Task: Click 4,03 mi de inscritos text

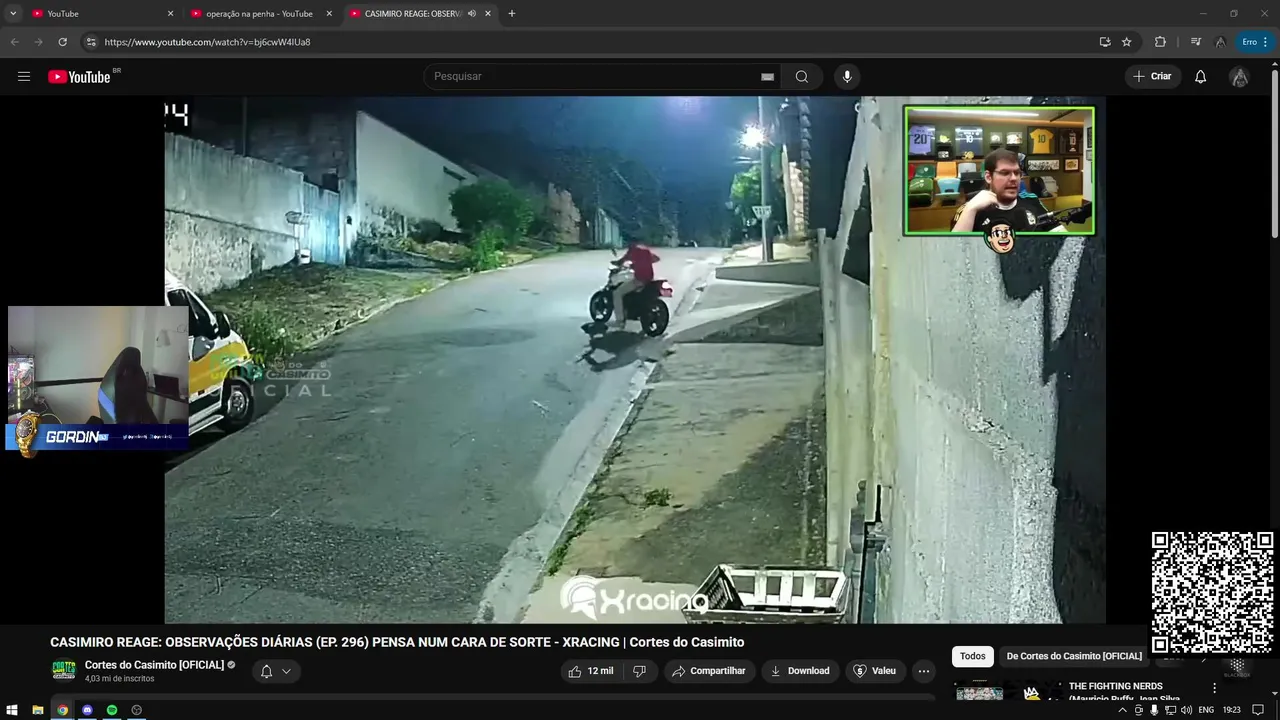Action: click(119, 679)
